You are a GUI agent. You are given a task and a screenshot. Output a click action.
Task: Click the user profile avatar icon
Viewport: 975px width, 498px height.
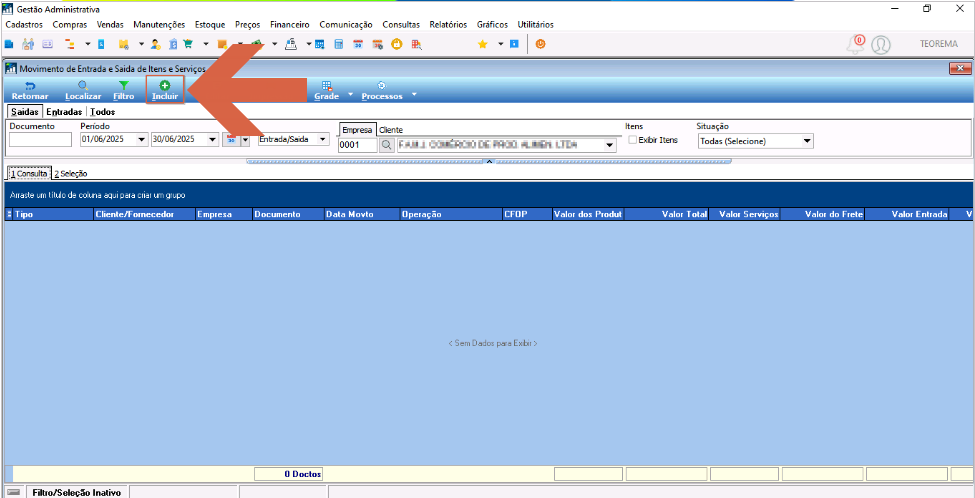881,44
